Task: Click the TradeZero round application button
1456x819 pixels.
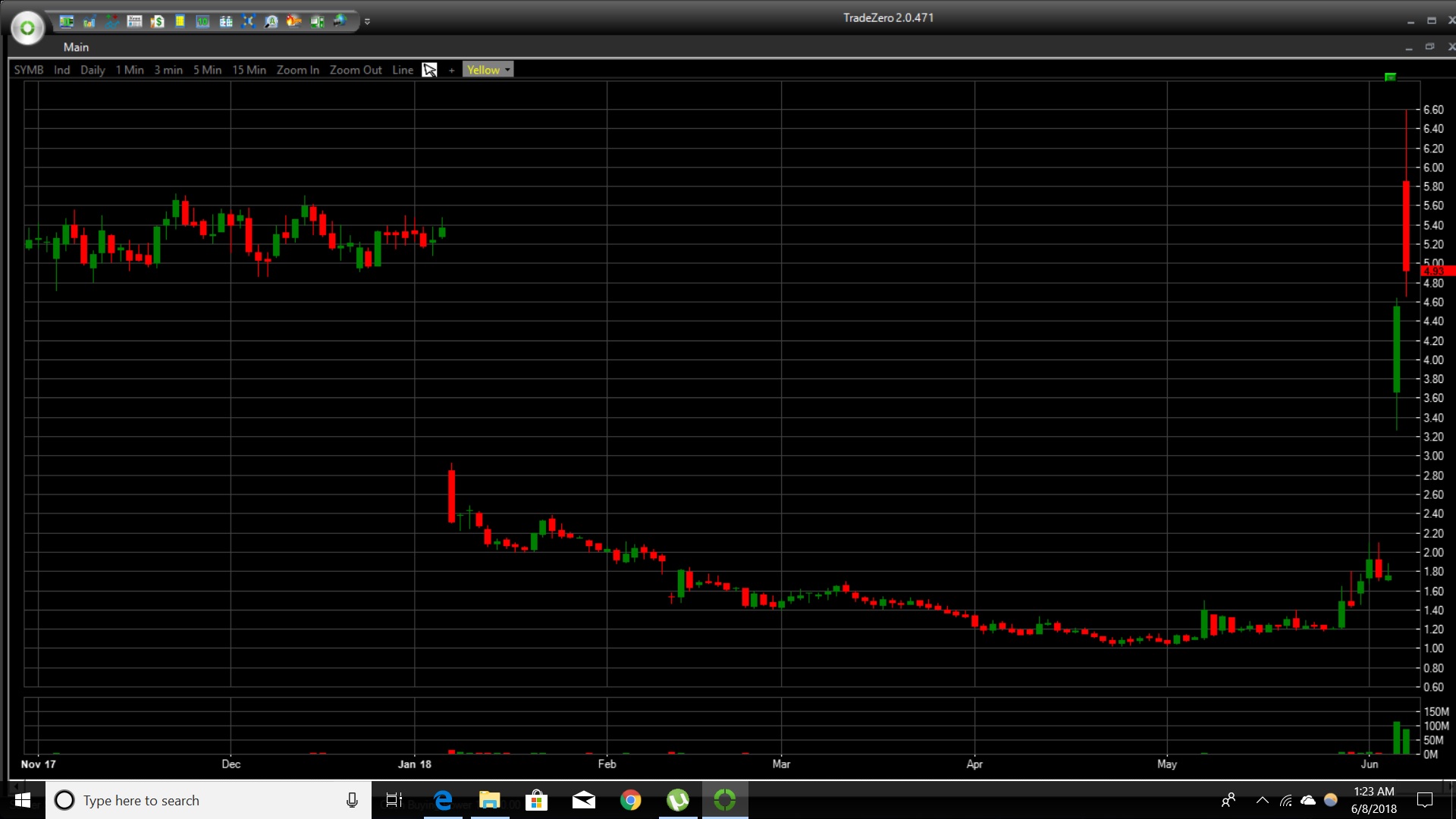Action: 27,28
